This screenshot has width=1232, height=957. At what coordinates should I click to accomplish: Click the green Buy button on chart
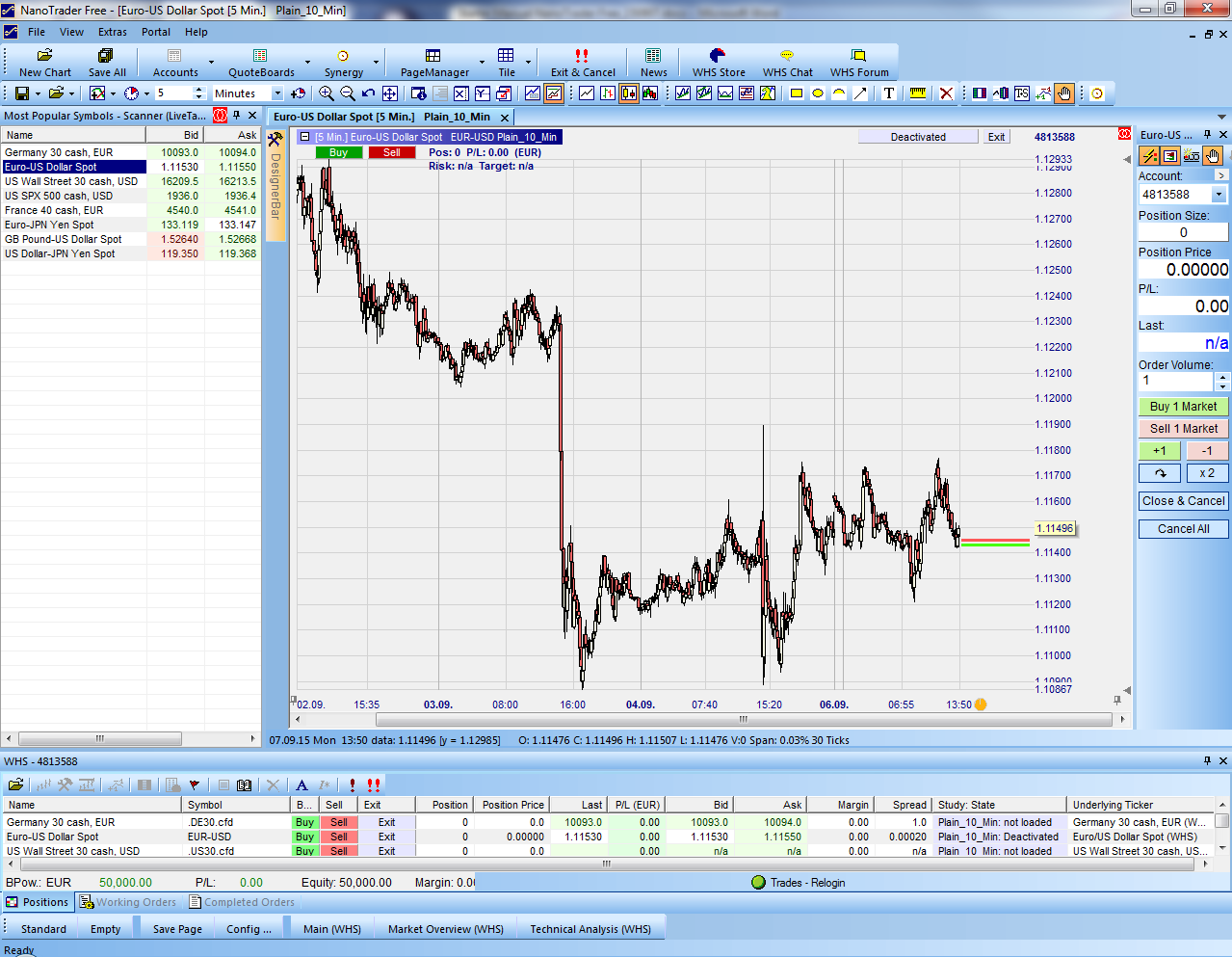click(x=339, y=152)
